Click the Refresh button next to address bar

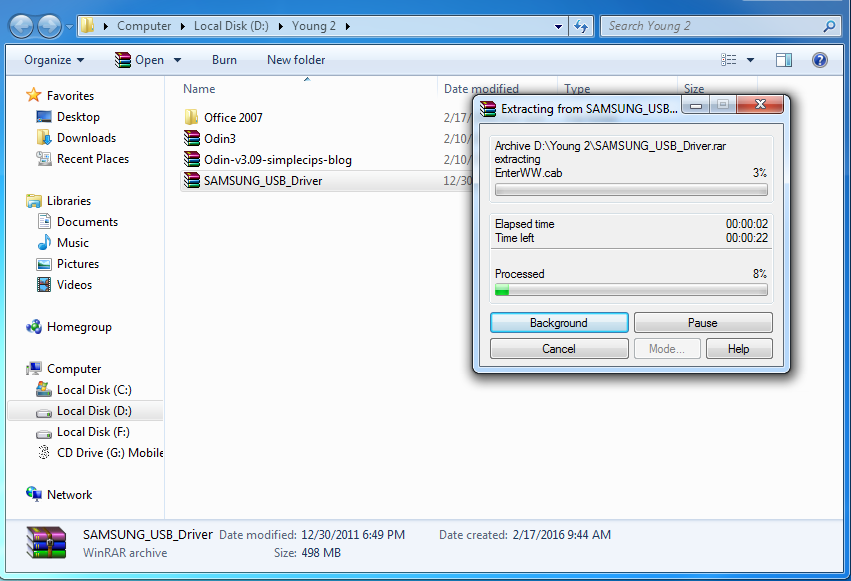point(581,26)
